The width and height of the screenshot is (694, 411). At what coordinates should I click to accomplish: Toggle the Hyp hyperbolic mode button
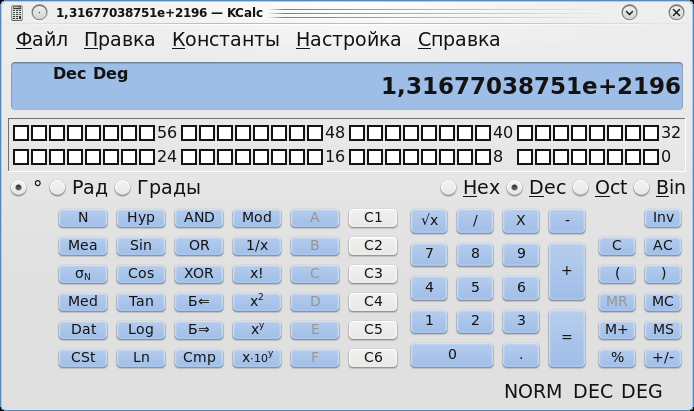click(141, 218)
